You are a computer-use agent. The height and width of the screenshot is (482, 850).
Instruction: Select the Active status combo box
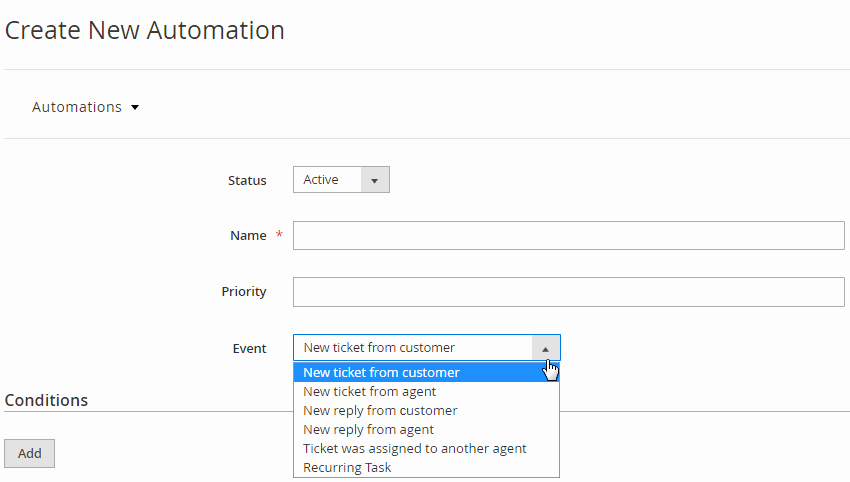click(x=341, y=179)
